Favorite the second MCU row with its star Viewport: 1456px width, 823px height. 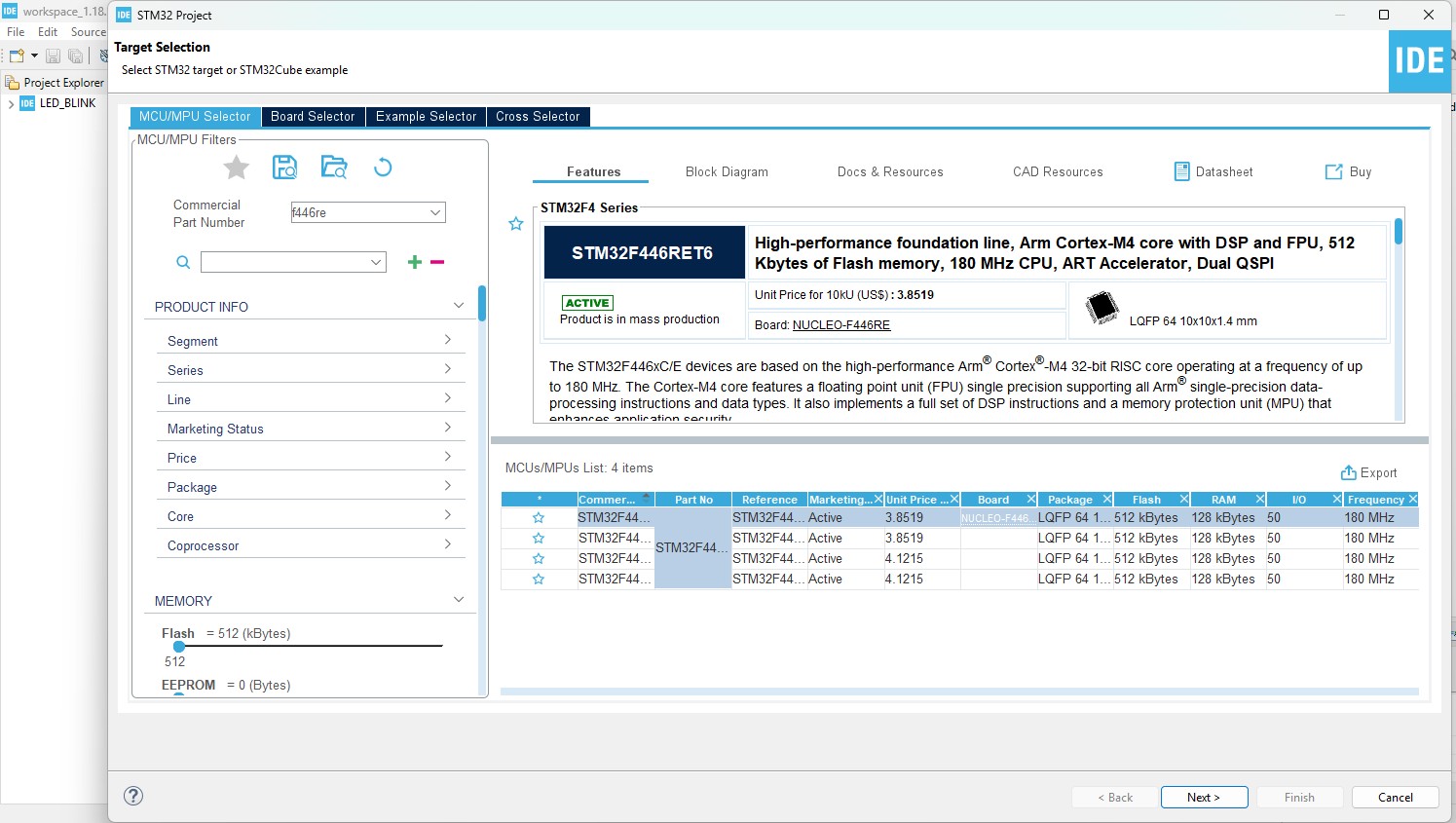click(539, 539)
